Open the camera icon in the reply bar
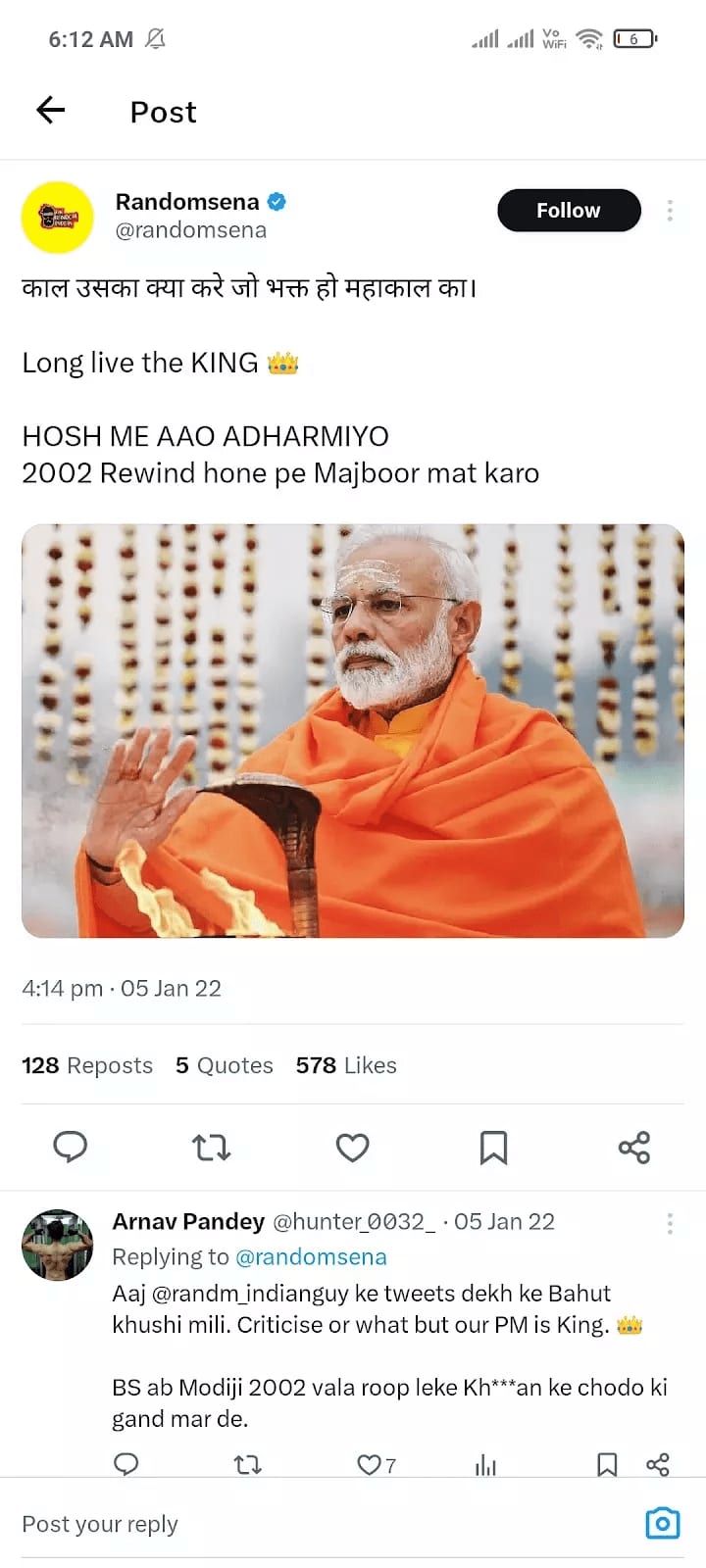 point(663,1524)
